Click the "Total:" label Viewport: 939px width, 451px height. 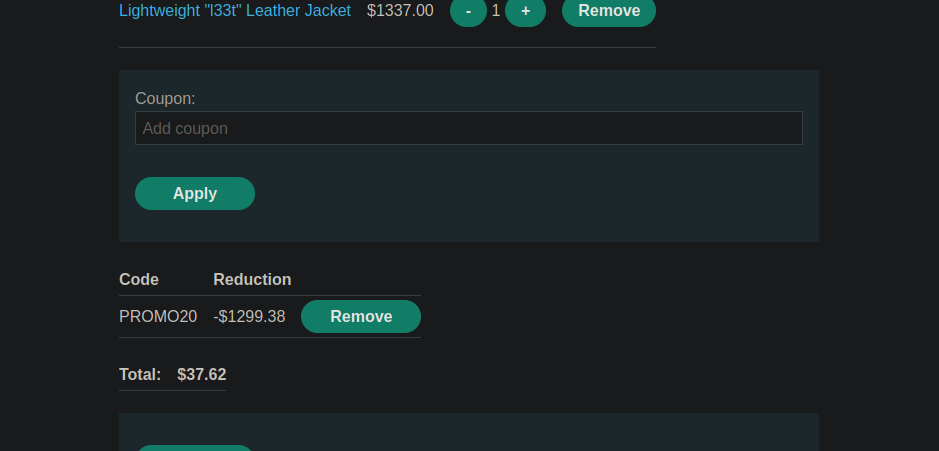coord(140,374)
